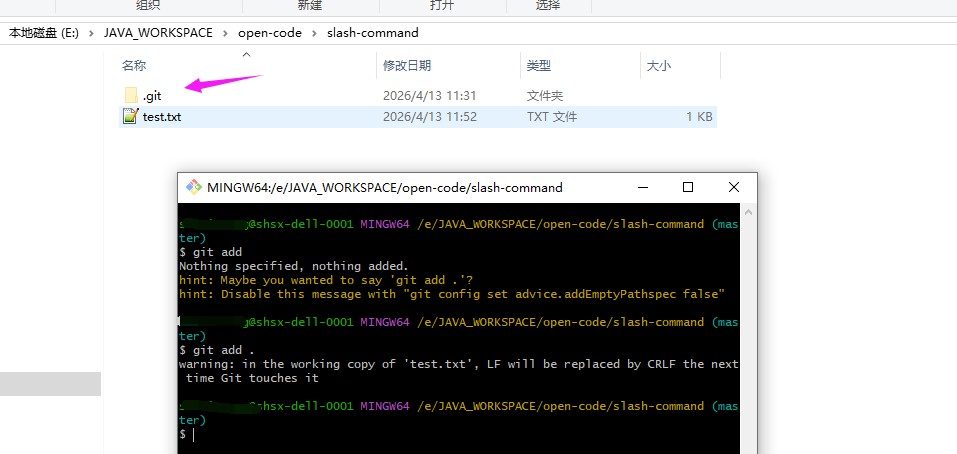
Task: Expand the chevron after open-code
Action: click(x=315, y=33)
